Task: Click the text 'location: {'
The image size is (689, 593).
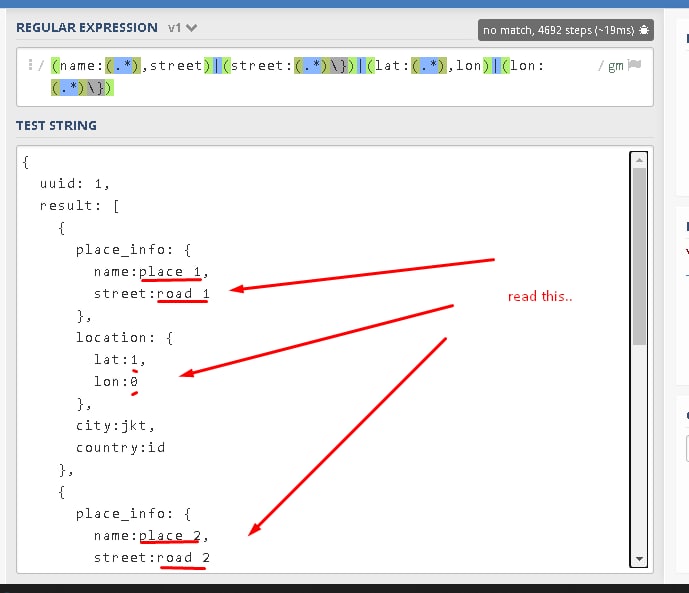Action: [x=124, y=338]
